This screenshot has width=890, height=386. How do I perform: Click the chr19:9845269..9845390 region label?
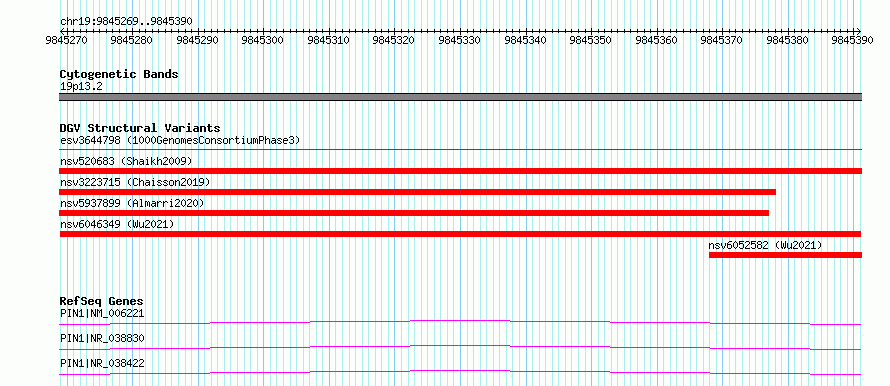[126, 22]
